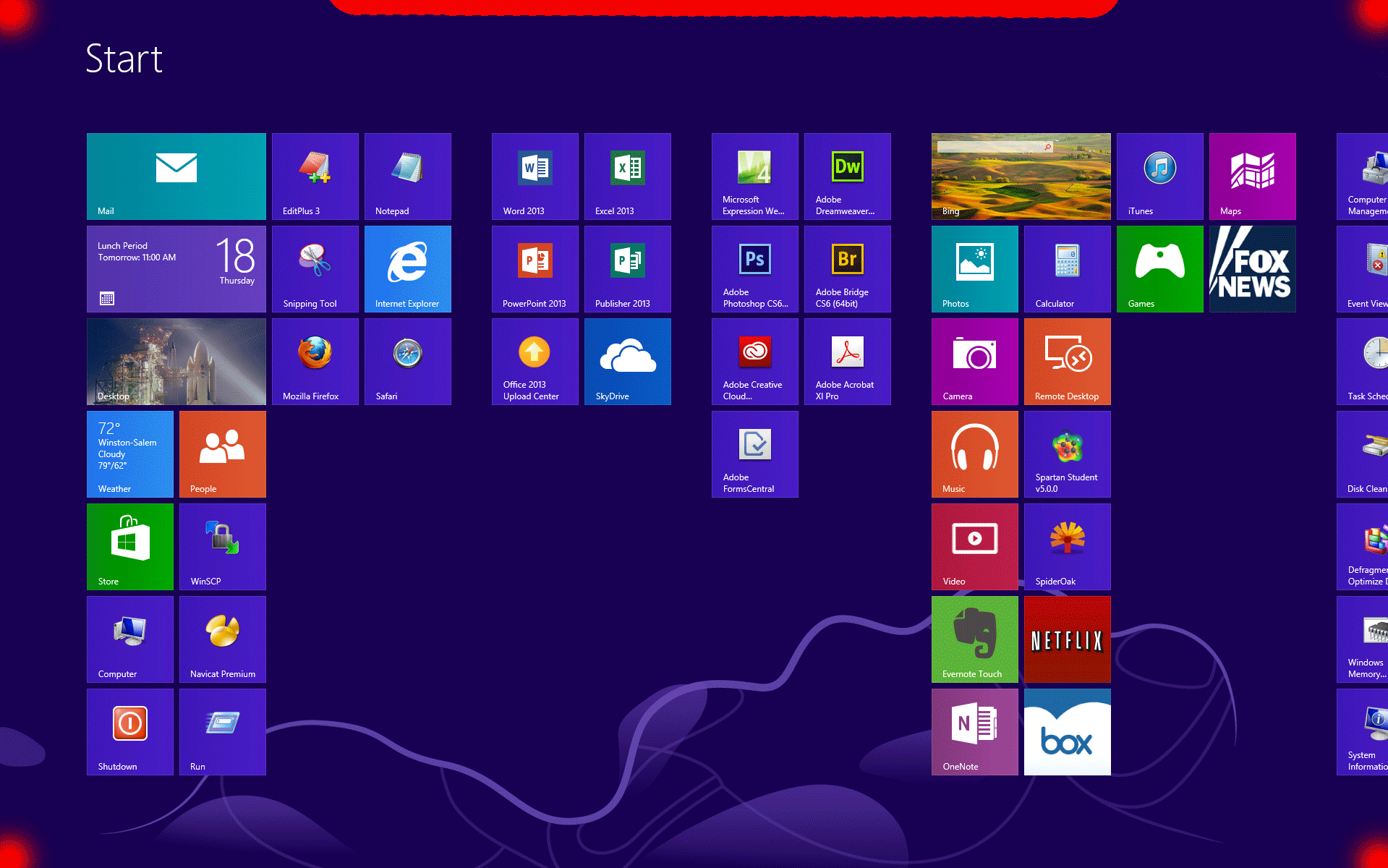This screenshot has width=1388, height=868.
Task: Launch EditPlus 3
Action: 315,176
